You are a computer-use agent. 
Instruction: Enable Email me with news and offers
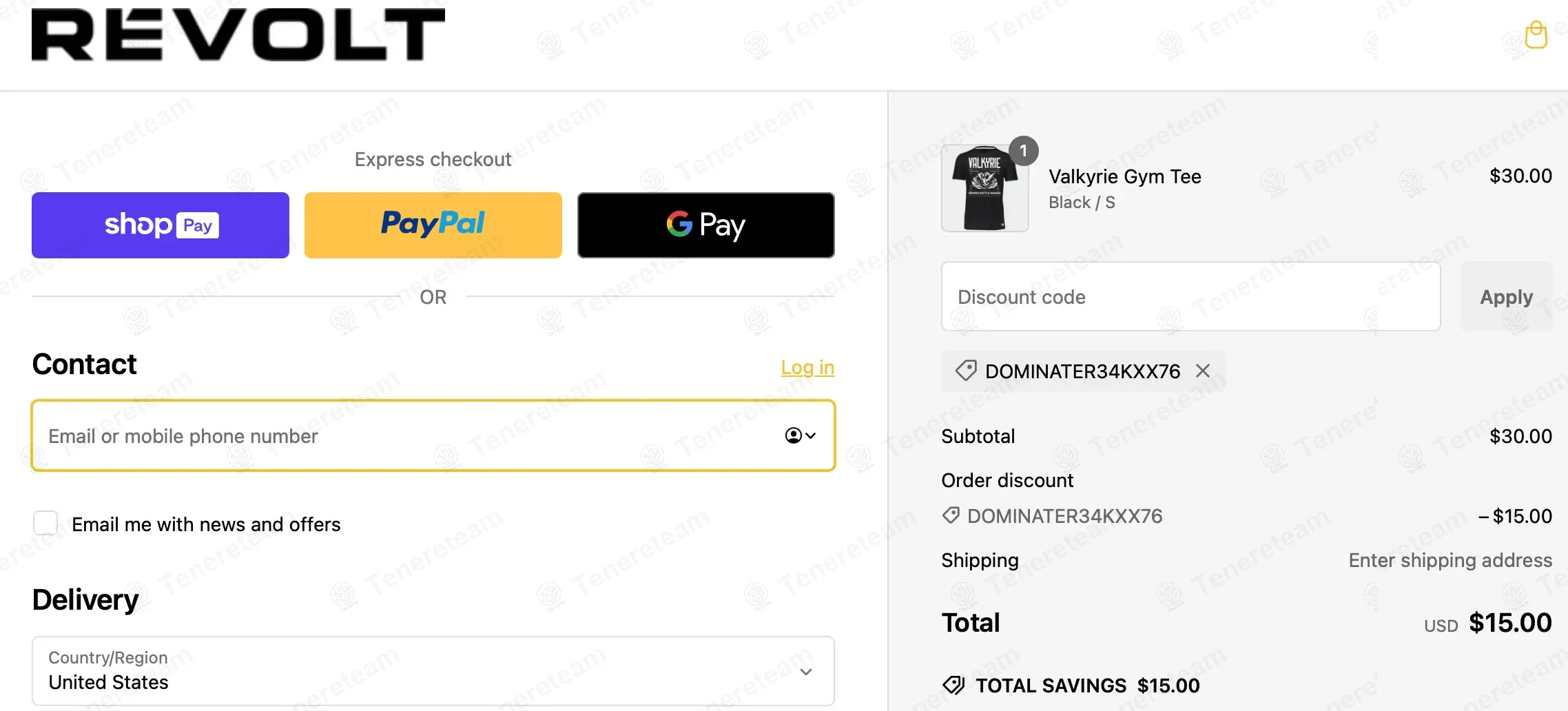45,523
